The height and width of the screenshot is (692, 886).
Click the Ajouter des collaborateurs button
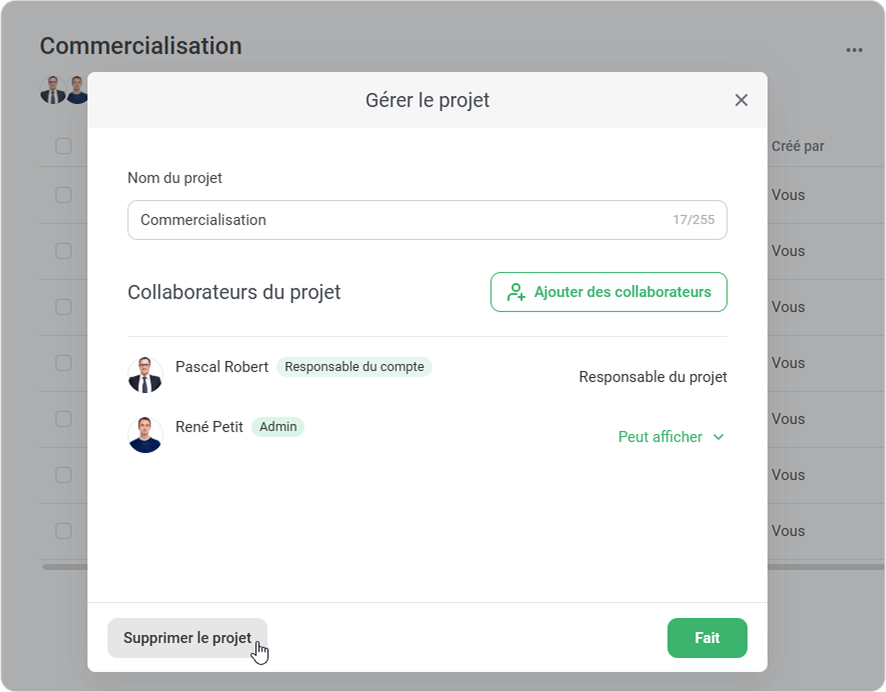(608, 292)
